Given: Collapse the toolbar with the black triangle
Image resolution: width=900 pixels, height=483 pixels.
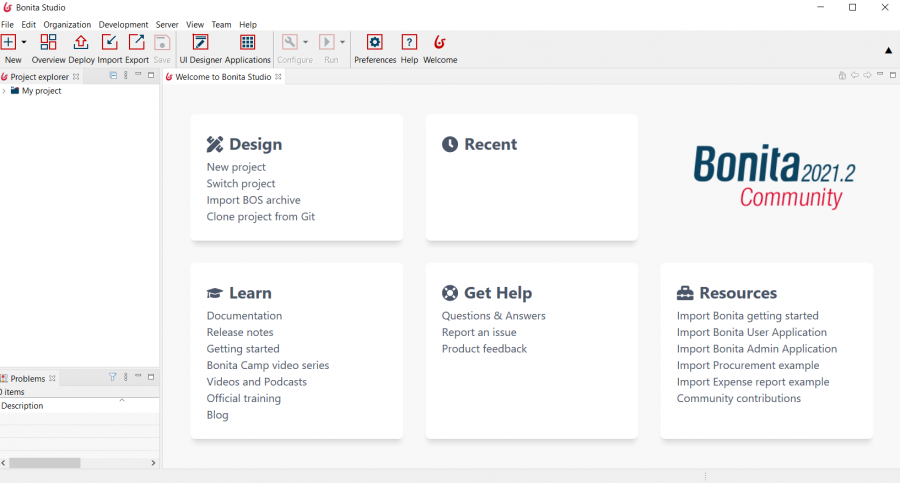Looking at the screenshot, I should click(x=889, y=51).
